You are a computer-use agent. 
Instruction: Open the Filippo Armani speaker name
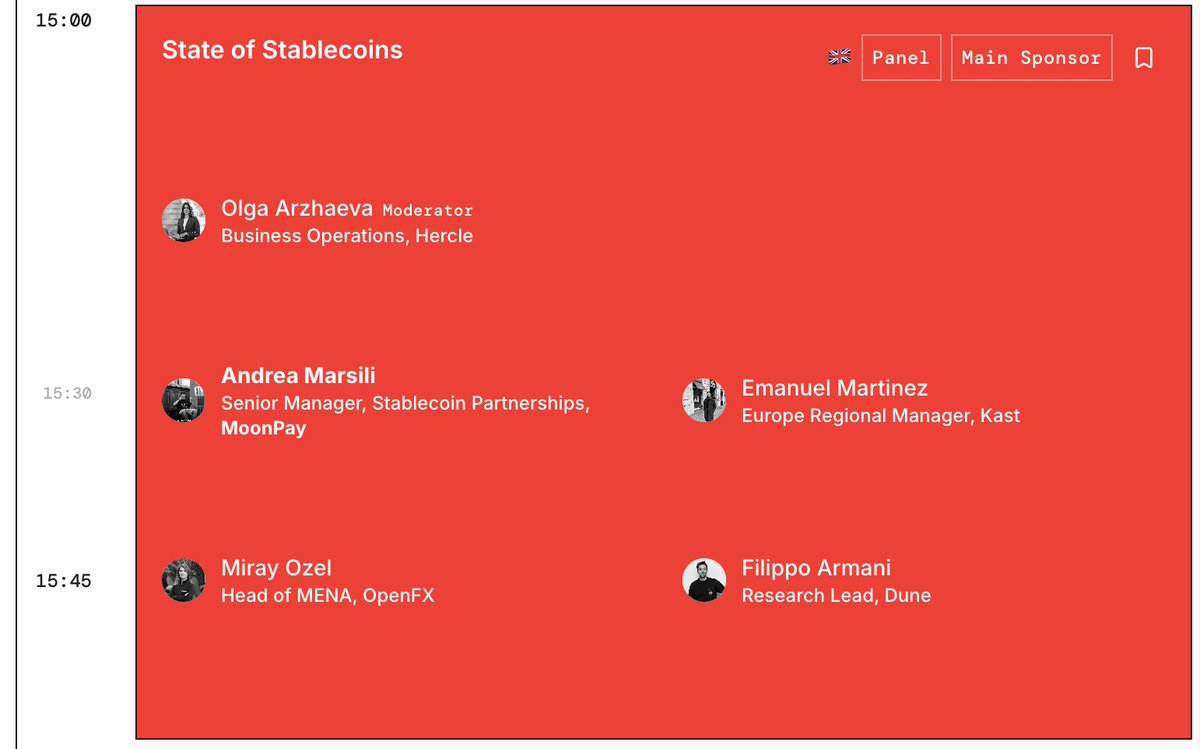coord(816,568)
